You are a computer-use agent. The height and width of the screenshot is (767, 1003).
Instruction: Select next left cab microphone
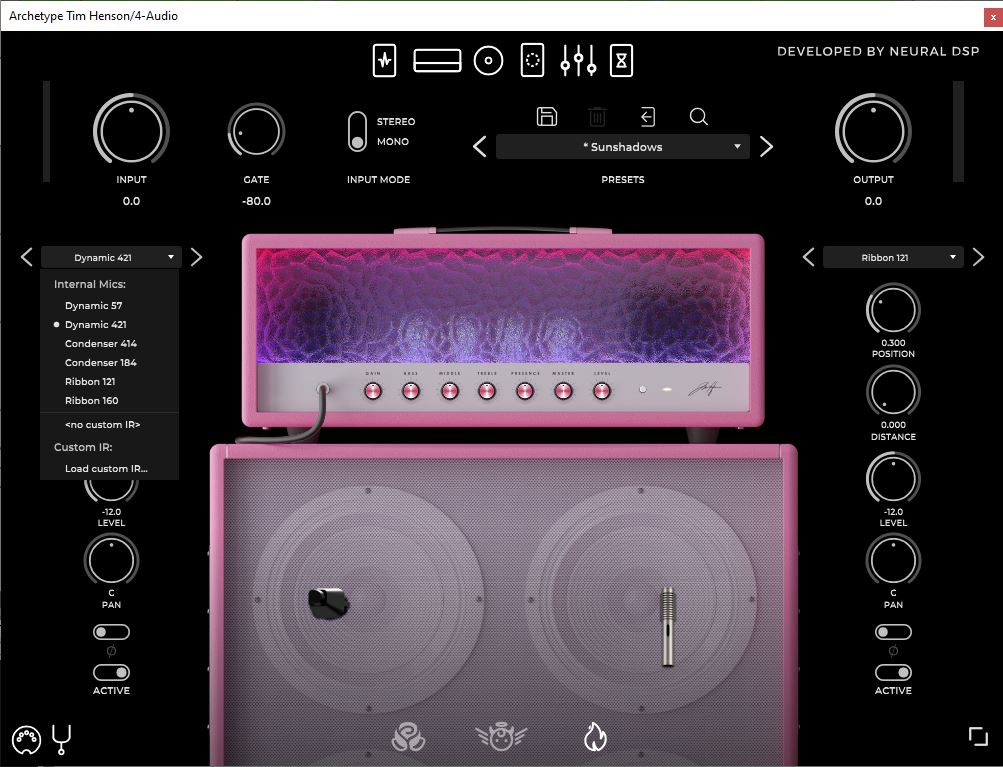pos(196,257)
